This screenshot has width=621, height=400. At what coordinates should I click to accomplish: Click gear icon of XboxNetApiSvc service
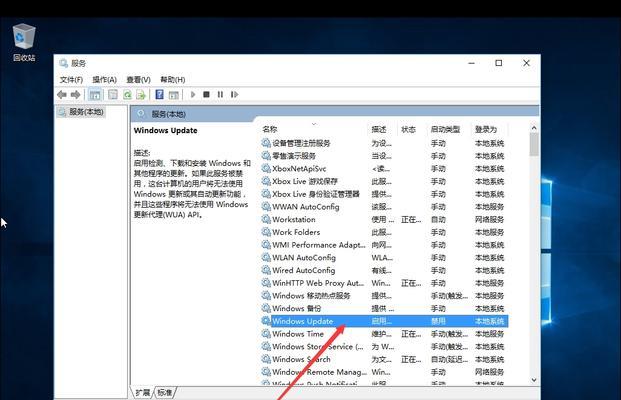pyautogui.click(x=266, y=168)
